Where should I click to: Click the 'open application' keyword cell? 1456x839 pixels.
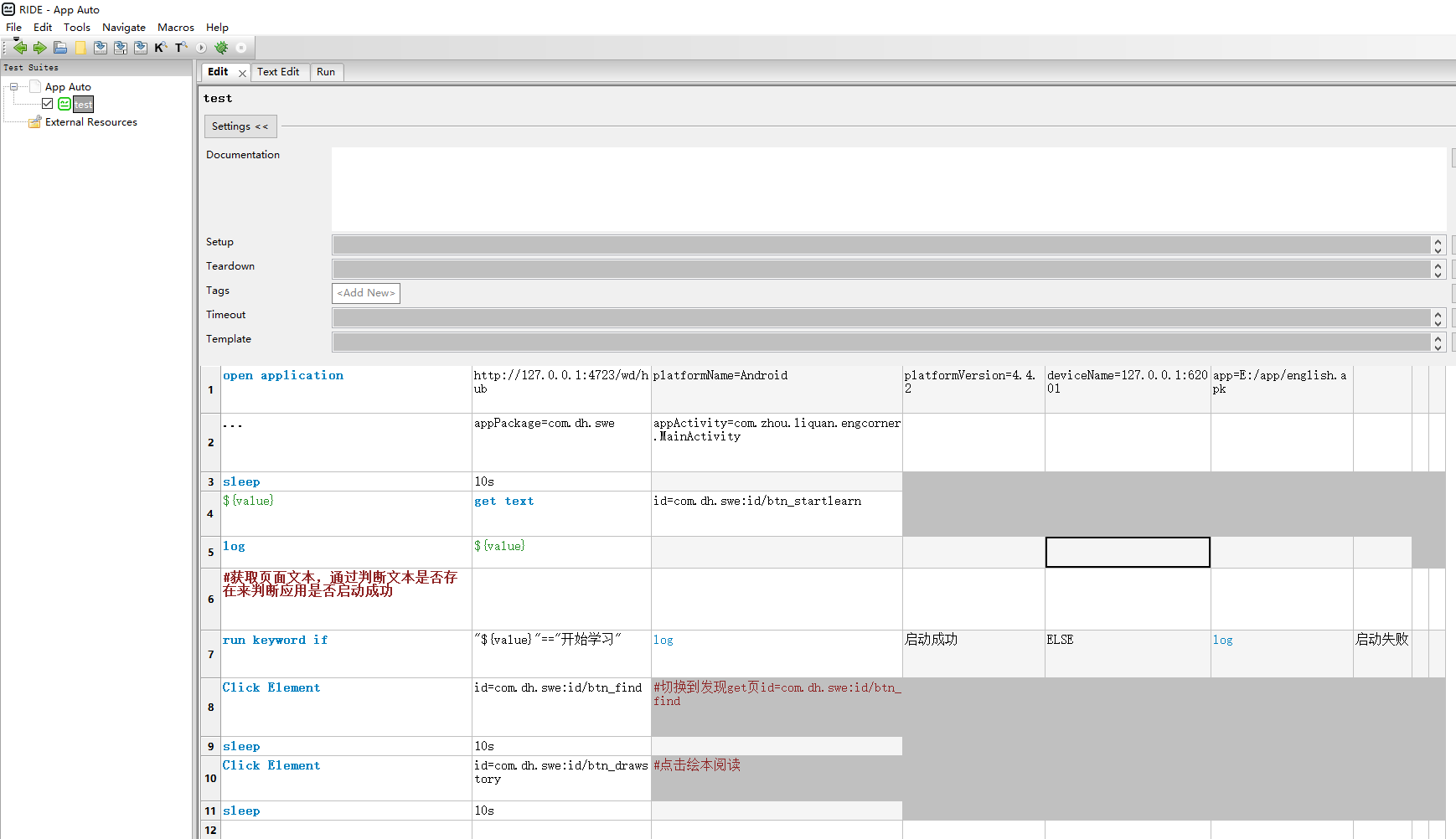pyautogui.click(x=346, y=389)
